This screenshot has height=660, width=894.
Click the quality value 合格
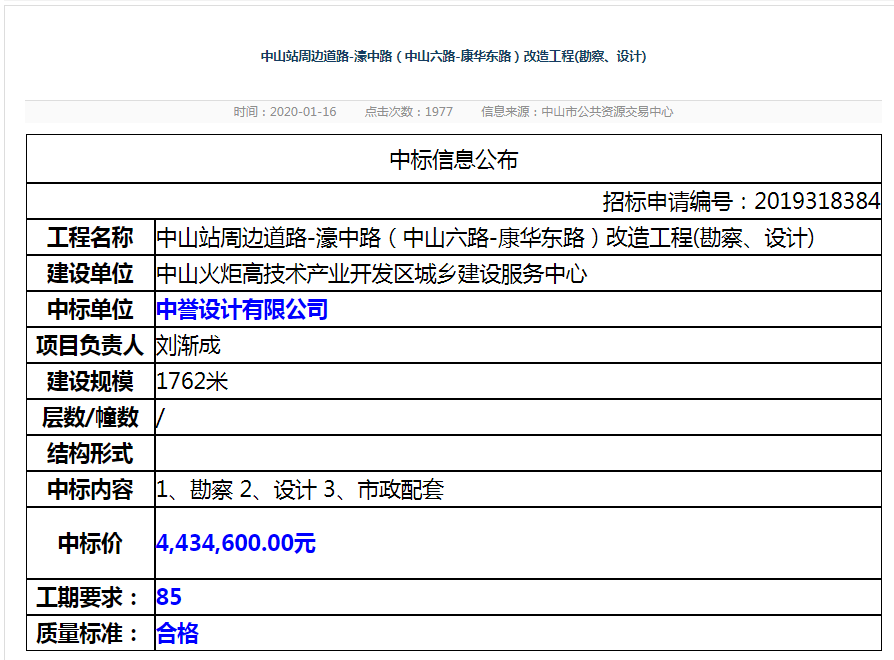[177, 633]
